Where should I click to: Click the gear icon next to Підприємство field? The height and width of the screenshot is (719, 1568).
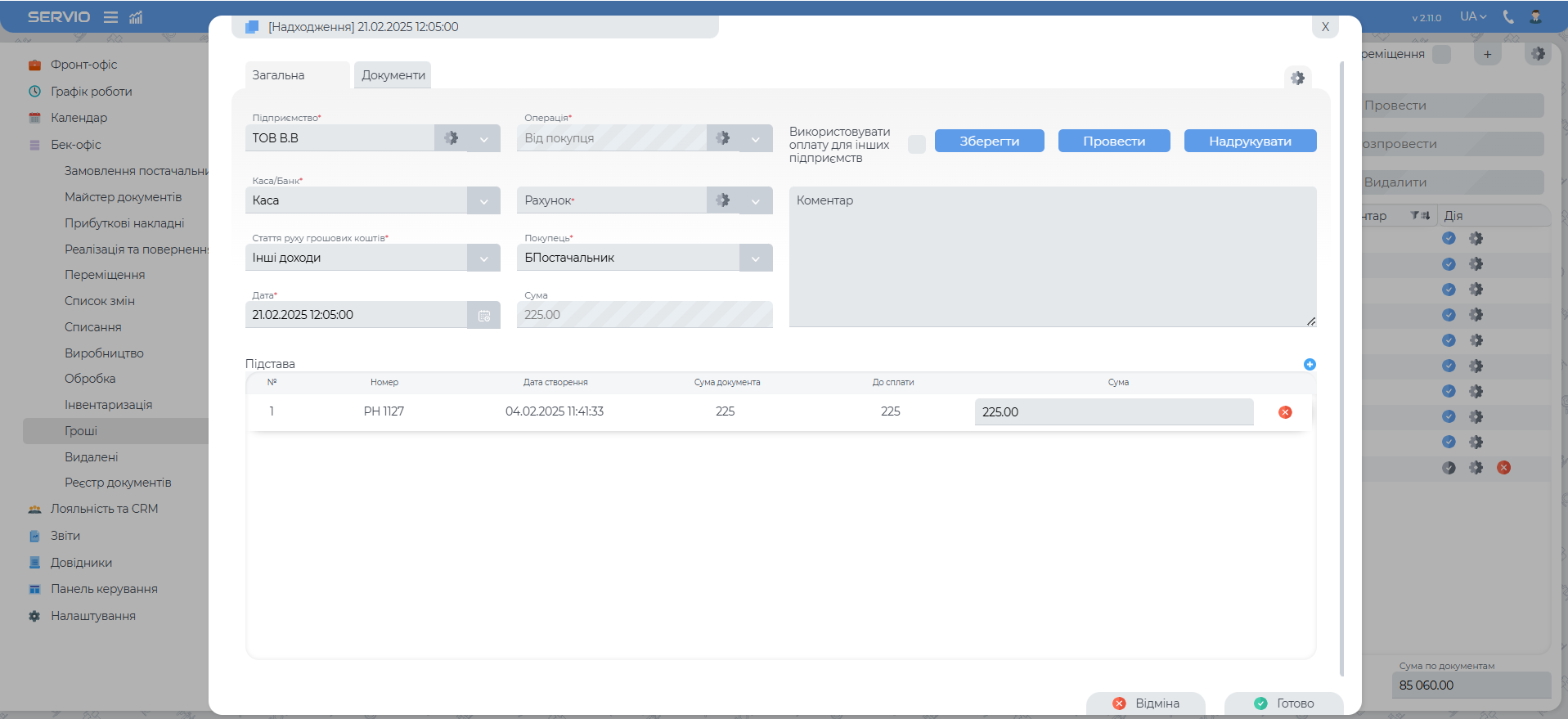pyautogui.click(x=451, y=138)
